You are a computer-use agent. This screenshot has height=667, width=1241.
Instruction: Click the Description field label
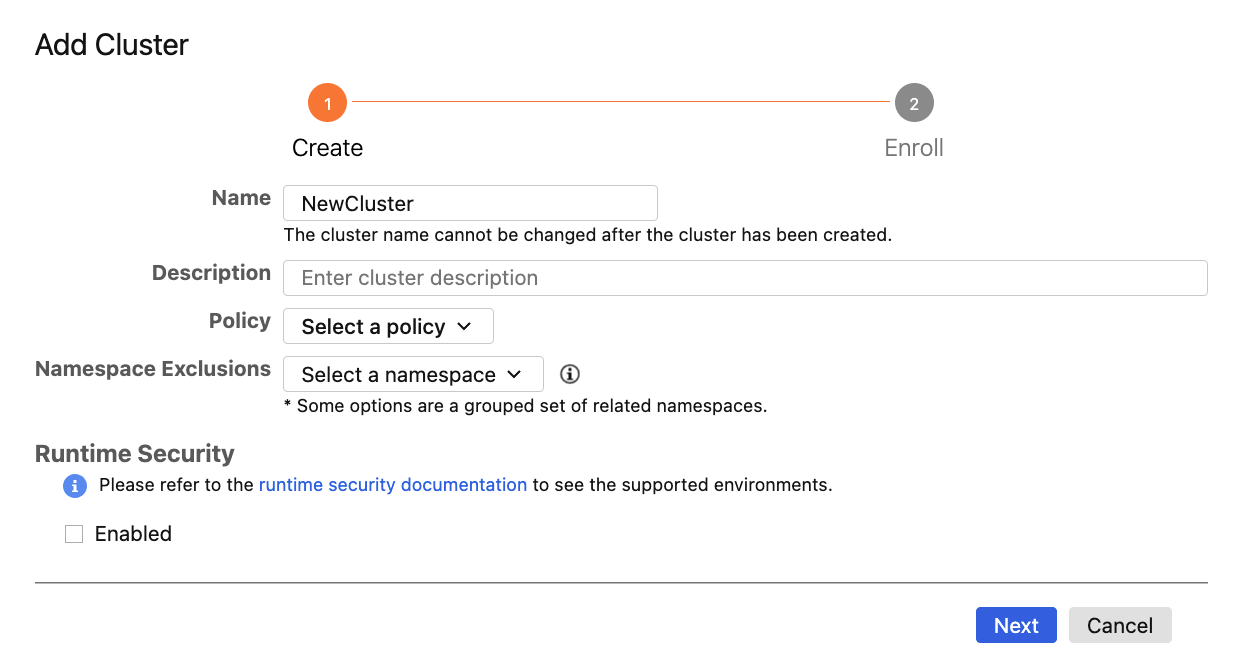(x=211, y=273)
